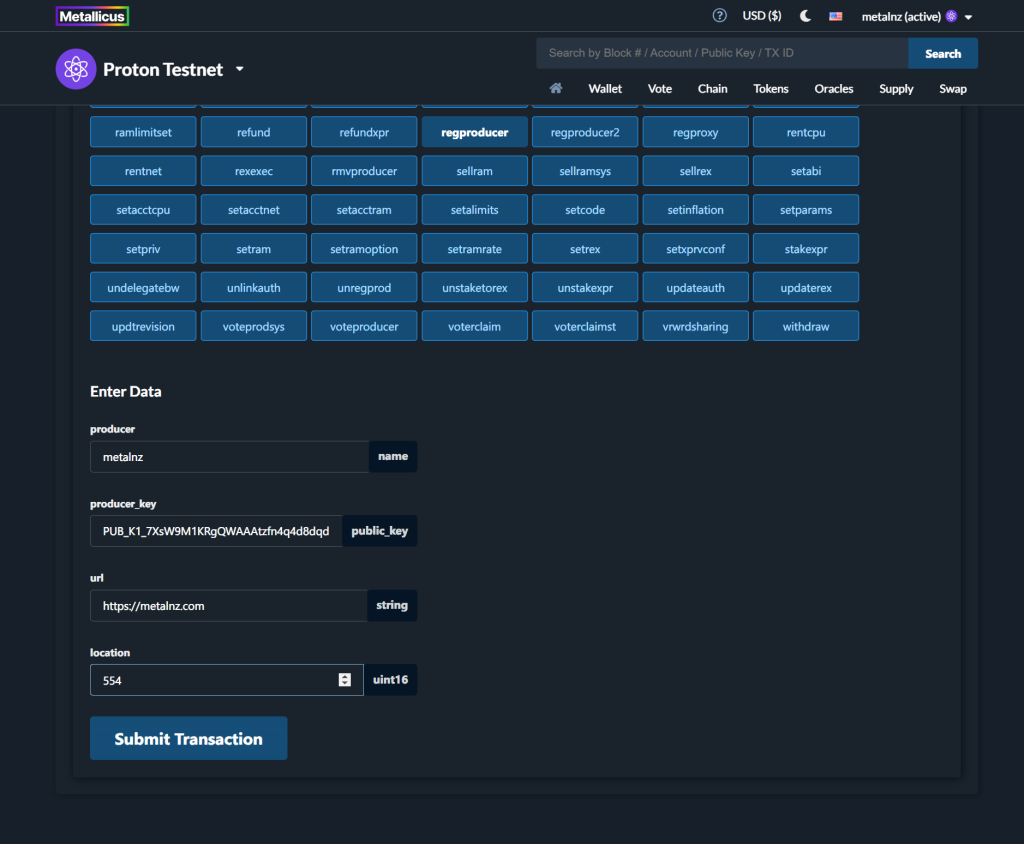1024x844 pixels.
Task: Open the Swap menu
Action: click(953, 89)
